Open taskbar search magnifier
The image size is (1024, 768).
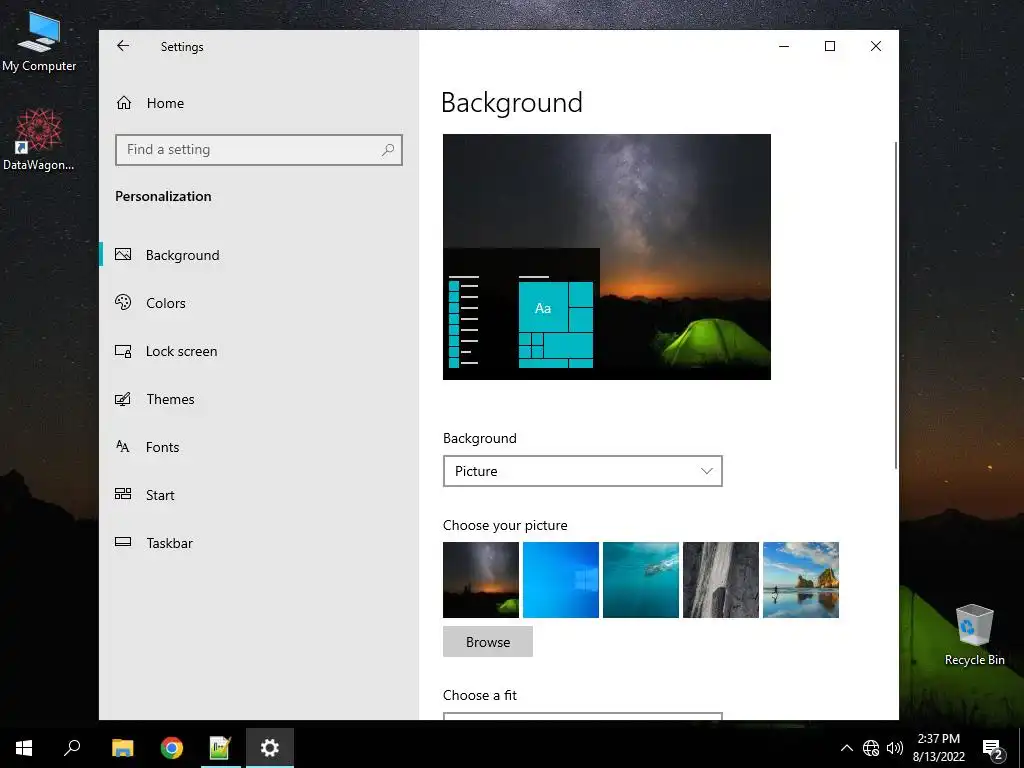[72, 748]
